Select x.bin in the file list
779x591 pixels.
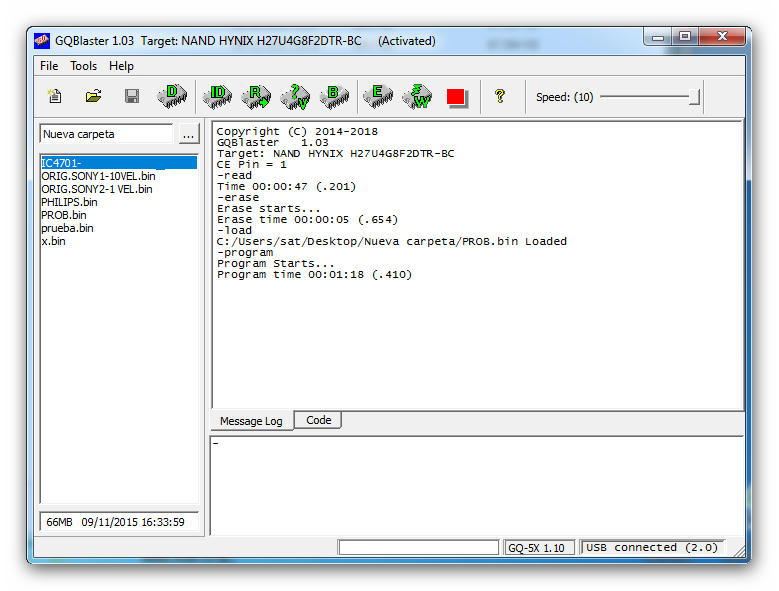click(54, 241)
